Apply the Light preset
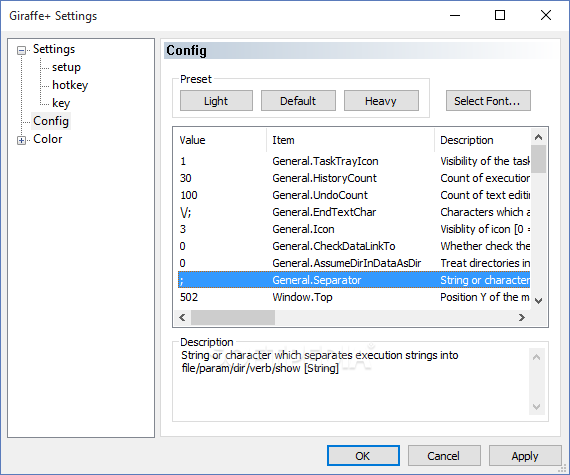Image resolution: width=570 pixels, height=475 pixels. pos(216,101)
